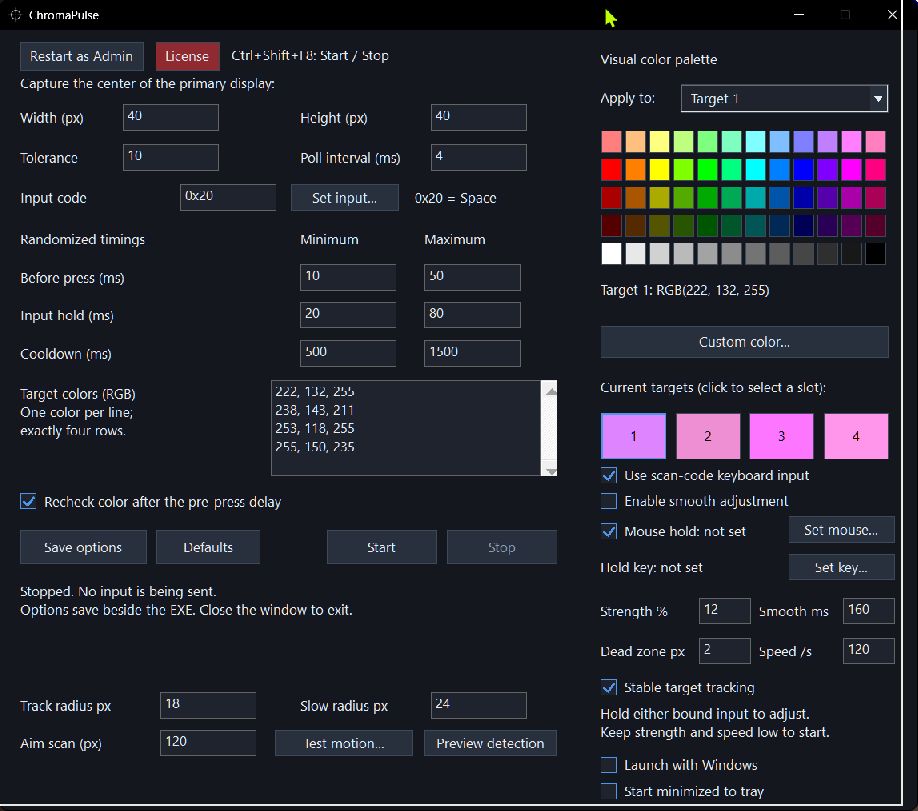
Task: Save current settings with Save options
Action: point(83,547)
